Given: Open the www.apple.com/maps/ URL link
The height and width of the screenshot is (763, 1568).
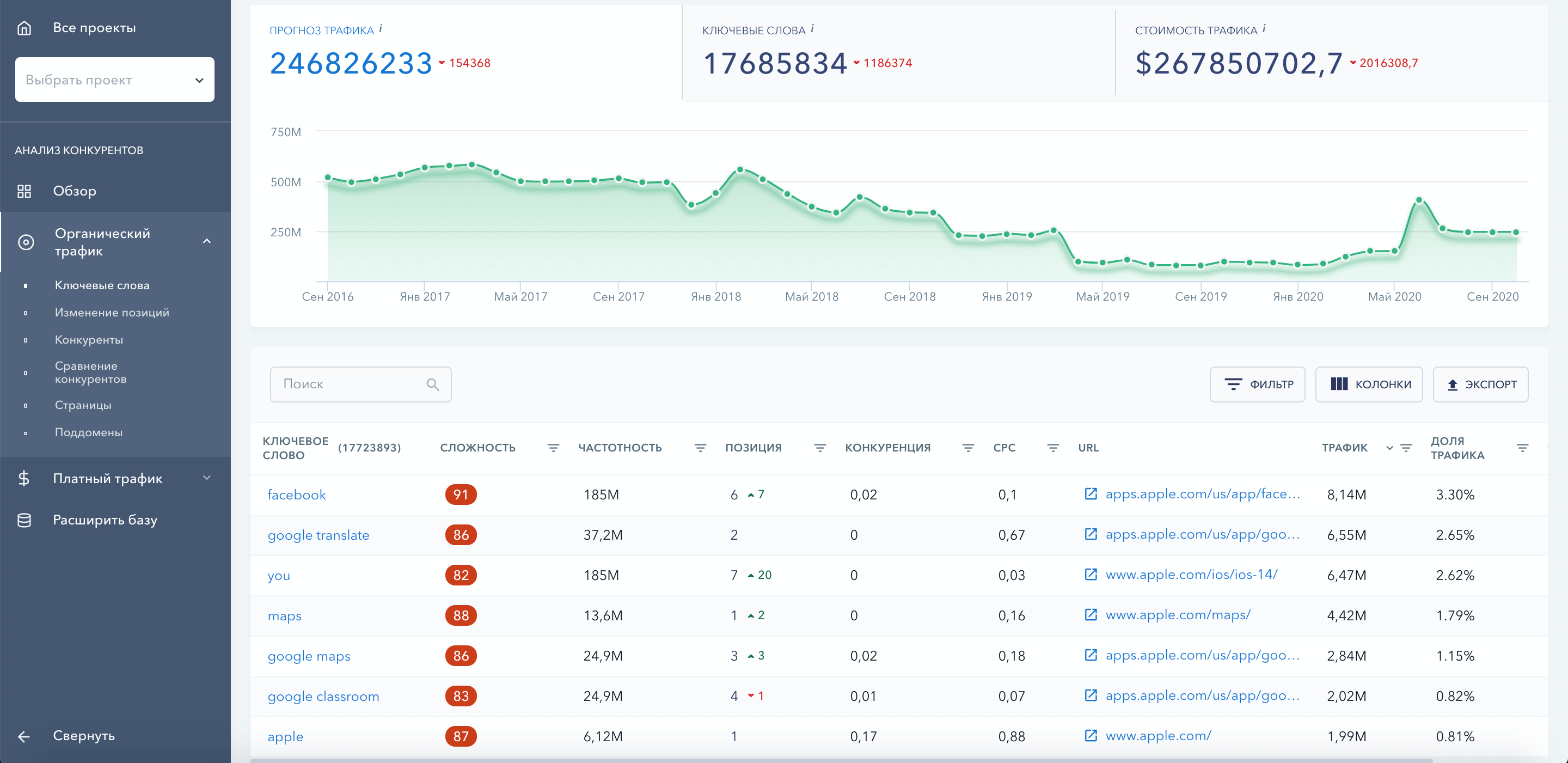Looking at the screenshot, I should (1178, 615).
